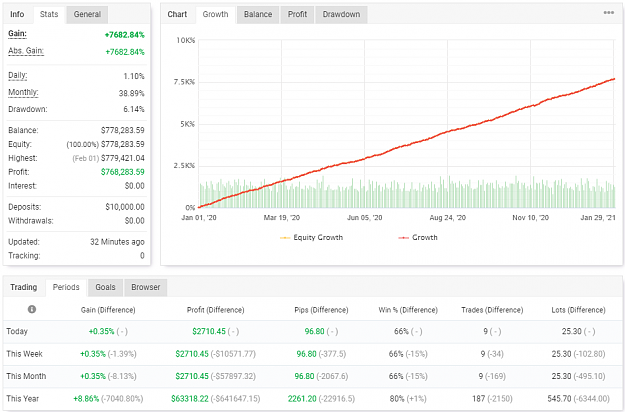
Task: Select the Periods tab
Action: coord(66,287)
